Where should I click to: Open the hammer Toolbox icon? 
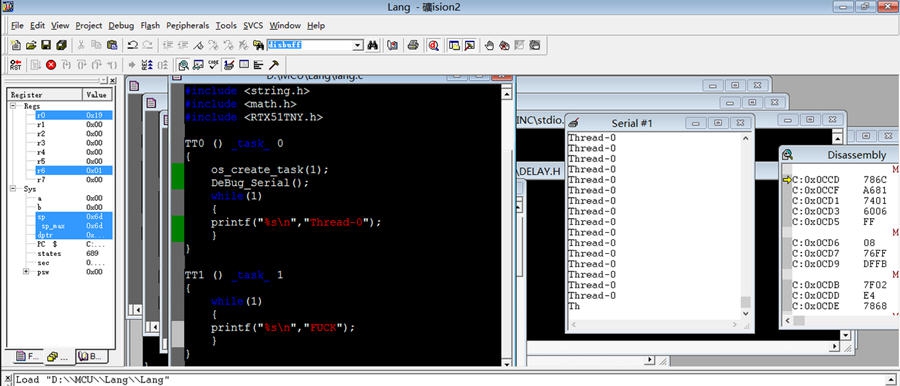tap(274, 65)
